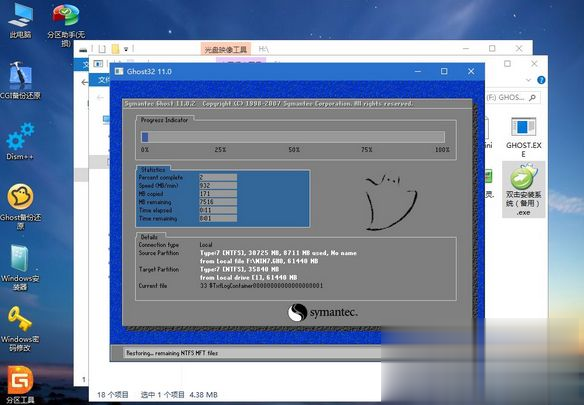Viewport: 584px width, 405px height.
Task: Click the Time elapsed value
Action: click(218, 210)
